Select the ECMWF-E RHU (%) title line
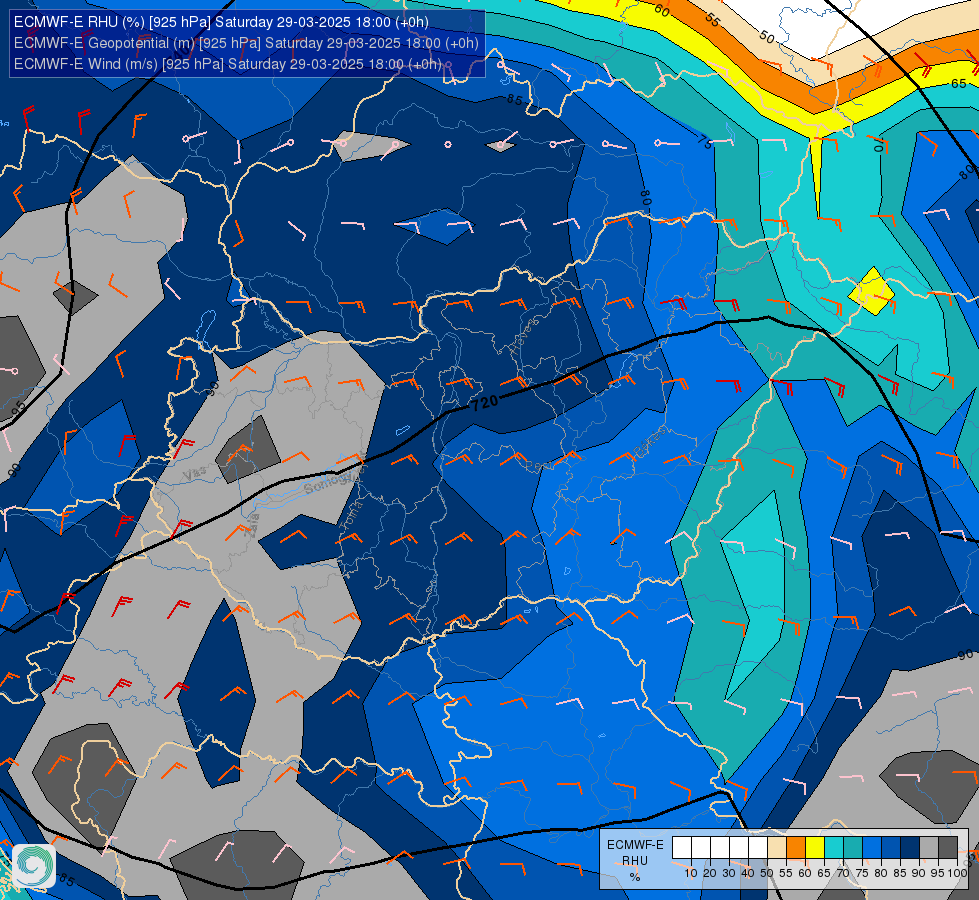 tap(221, 22)
